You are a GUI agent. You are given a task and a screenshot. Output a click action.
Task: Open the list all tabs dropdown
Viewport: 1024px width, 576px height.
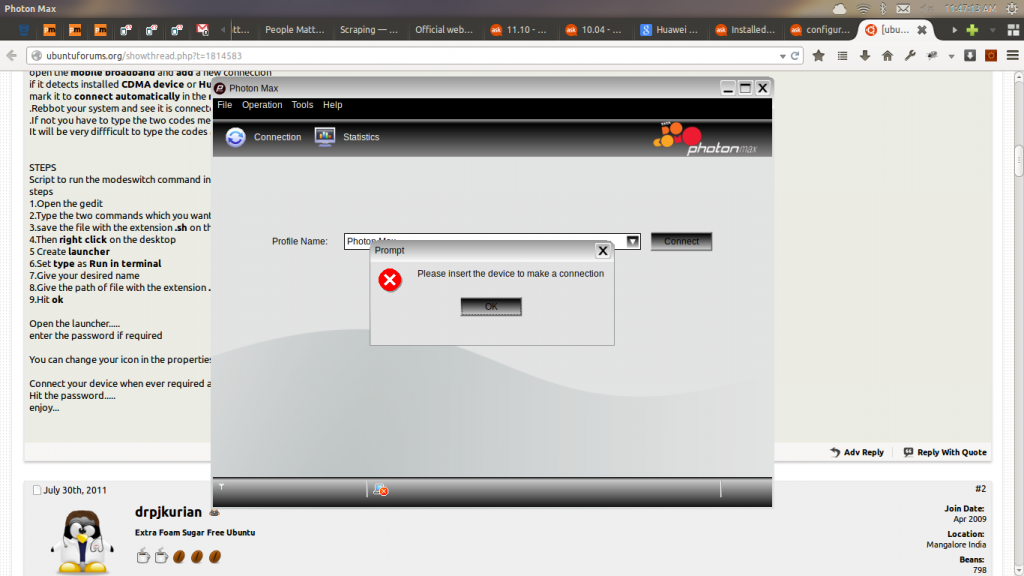993,30
